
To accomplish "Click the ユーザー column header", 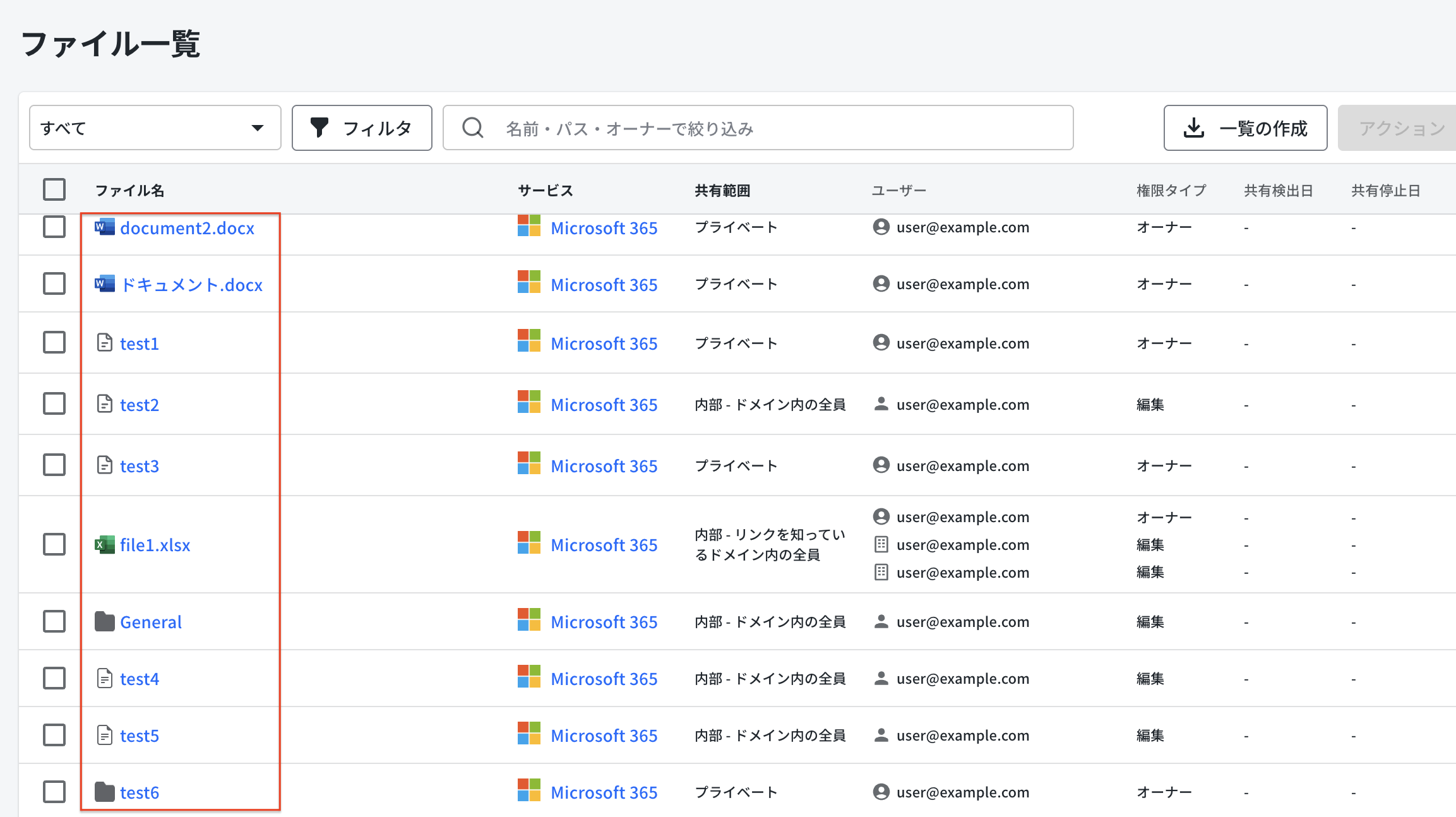I will point(898,190).
